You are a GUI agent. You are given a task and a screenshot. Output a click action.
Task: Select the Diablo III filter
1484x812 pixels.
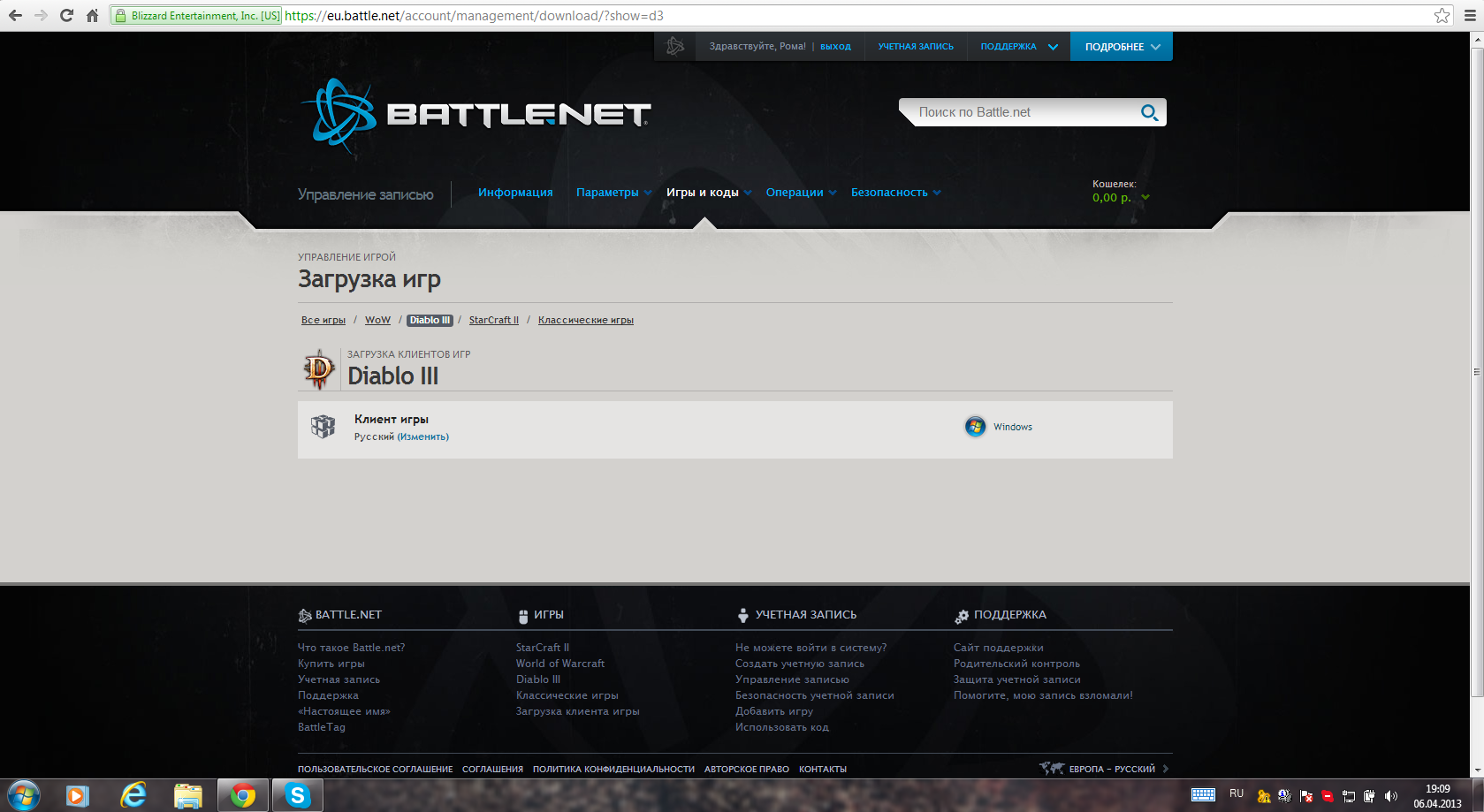point(430,320)
